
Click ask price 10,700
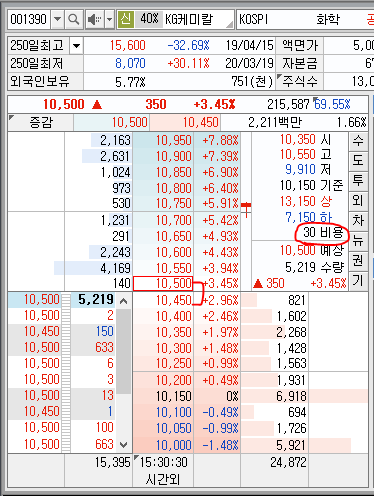click(x=174, y=220)
